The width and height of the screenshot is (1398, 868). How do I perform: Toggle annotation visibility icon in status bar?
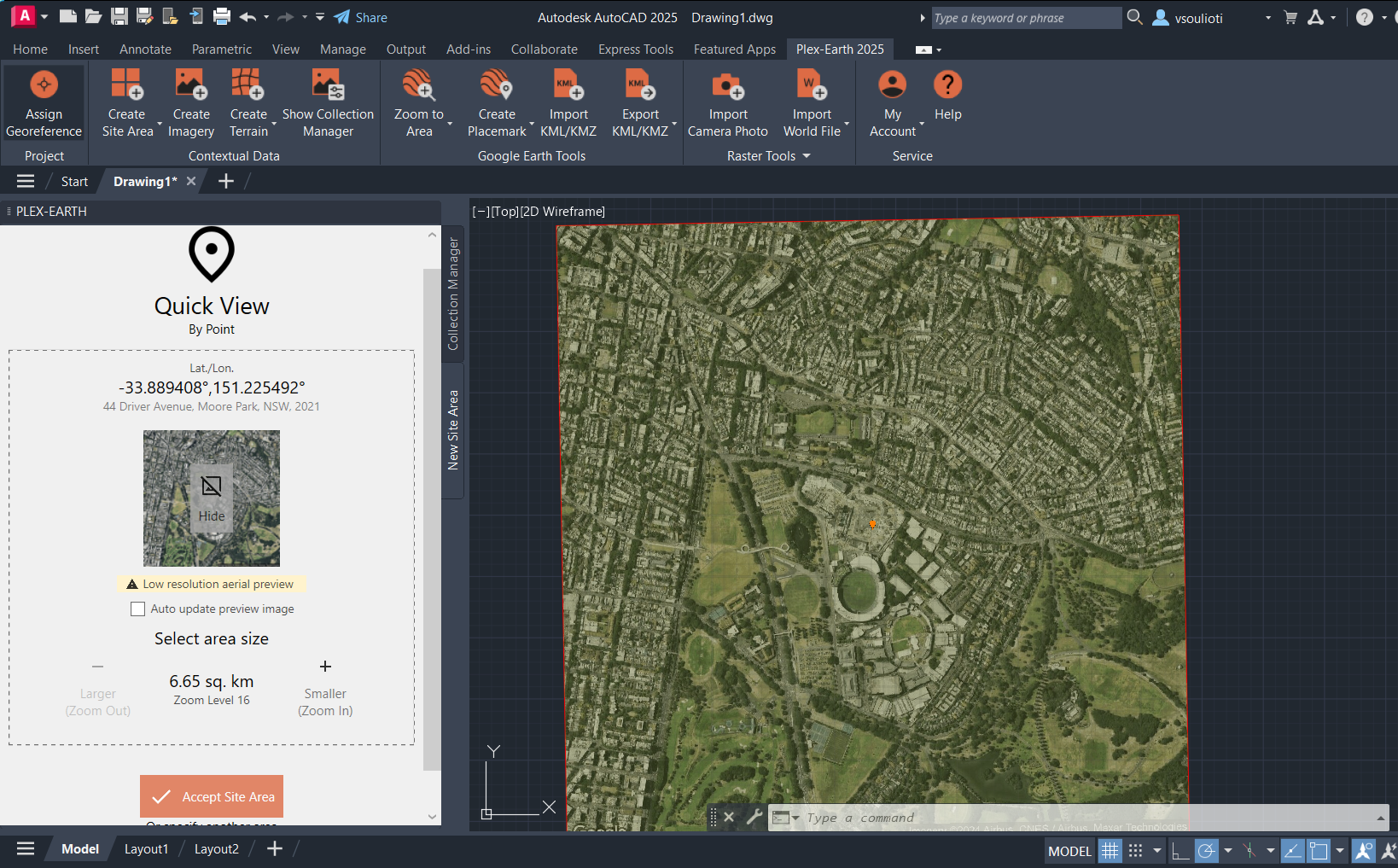pyautogui.click(x=1363, y=850)
